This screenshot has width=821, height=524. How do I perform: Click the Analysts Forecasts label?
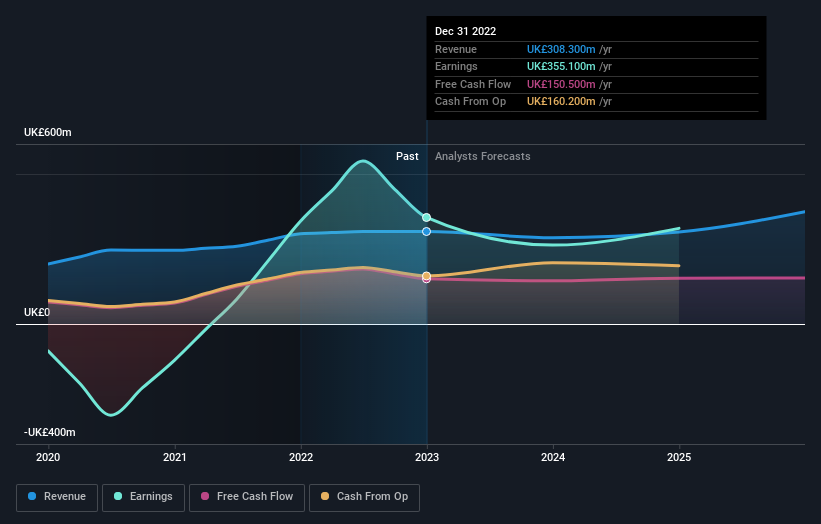pyautogui.click(x=483, y=157)
